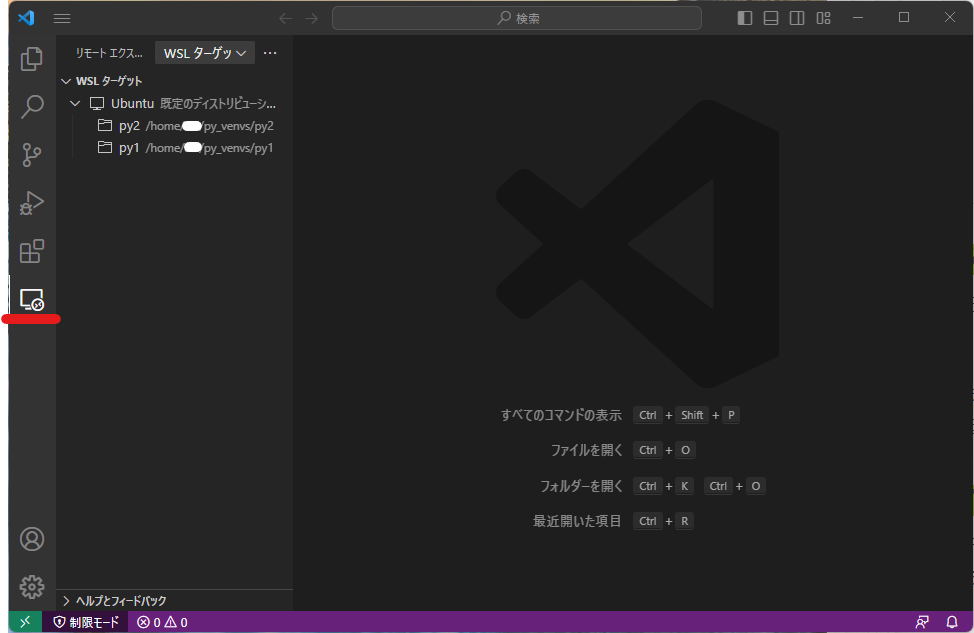This screenshot has width=974, height=633.
Task: Open the WSL ターゲッ dropdown selector
Action: 205,53
